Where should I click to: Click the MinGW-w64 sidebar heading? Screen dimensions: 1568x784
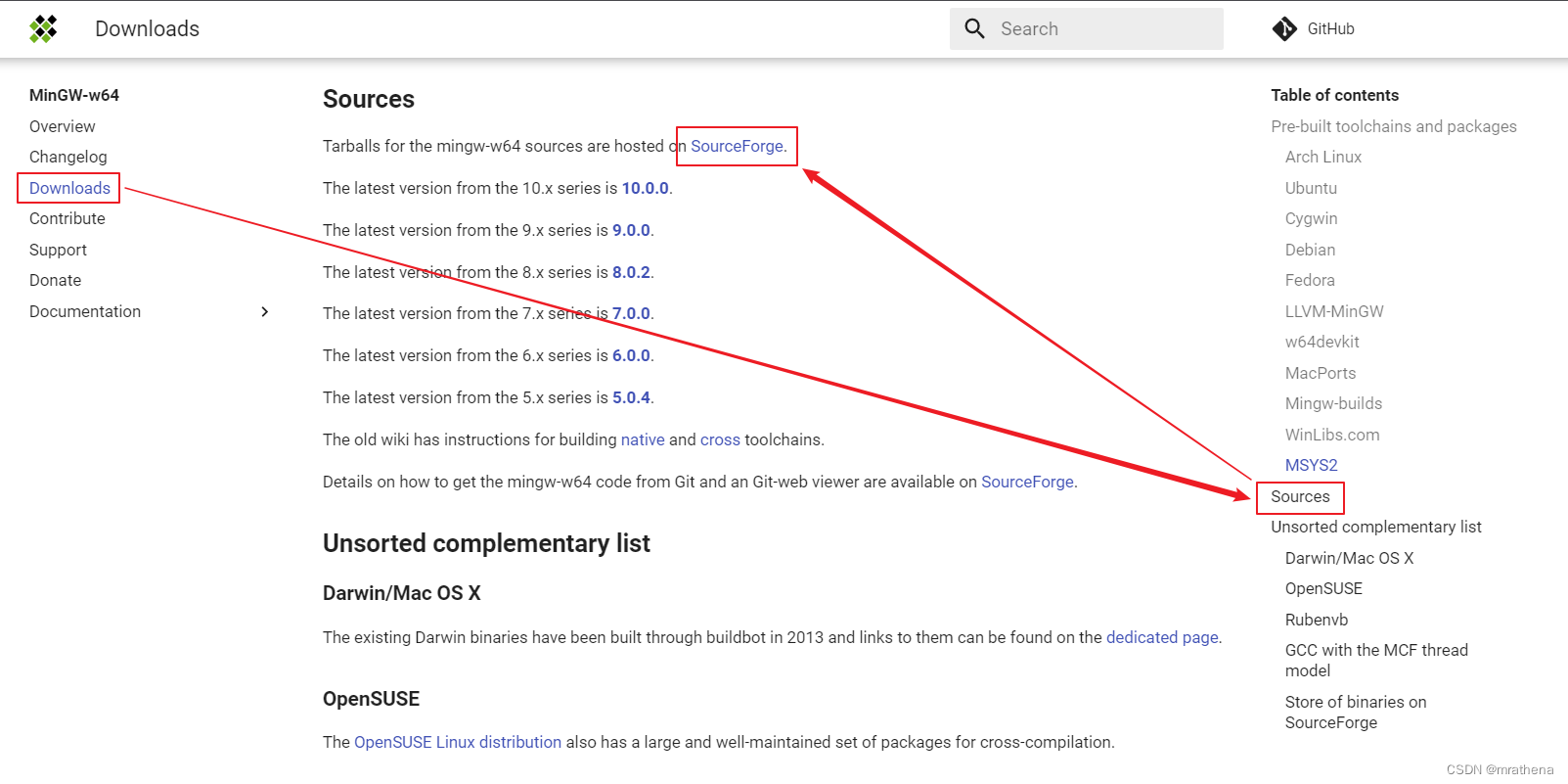point(74,95)
